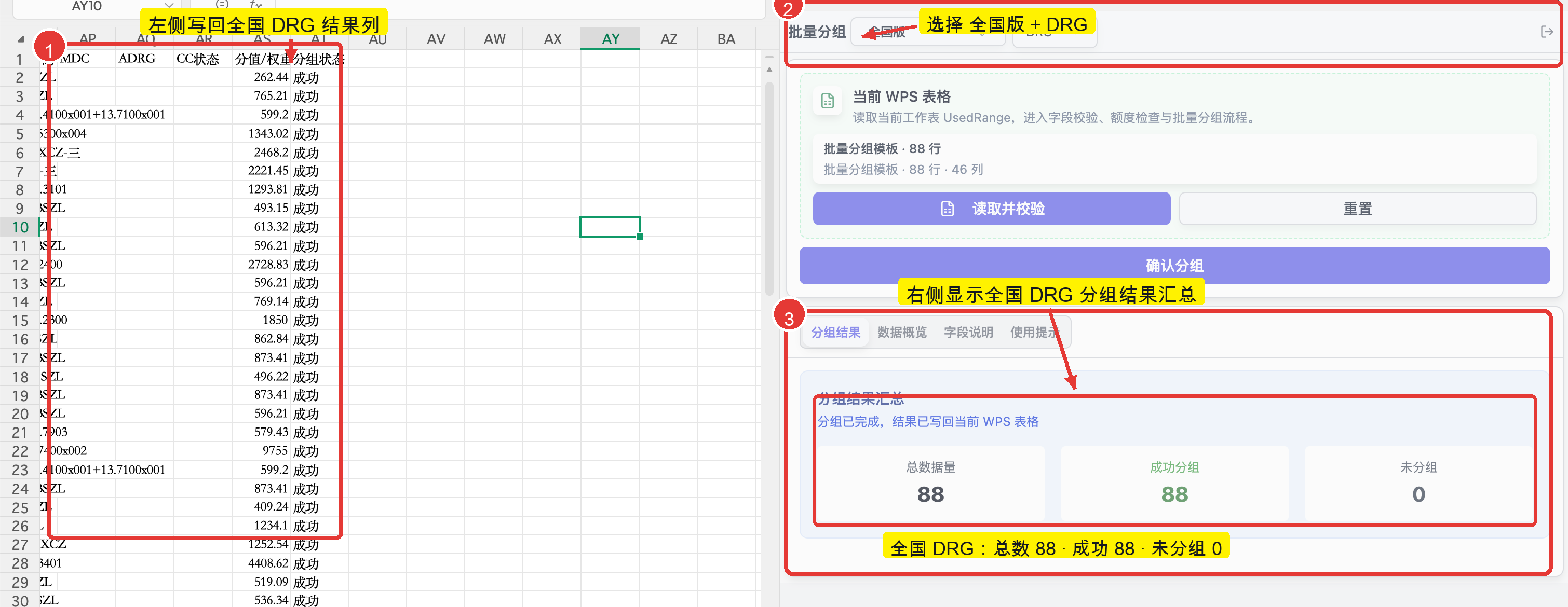This screenshot has width=1568, height=607.
Task: Switch to the 分组结果 tab
Action: [x=835, y=332]
